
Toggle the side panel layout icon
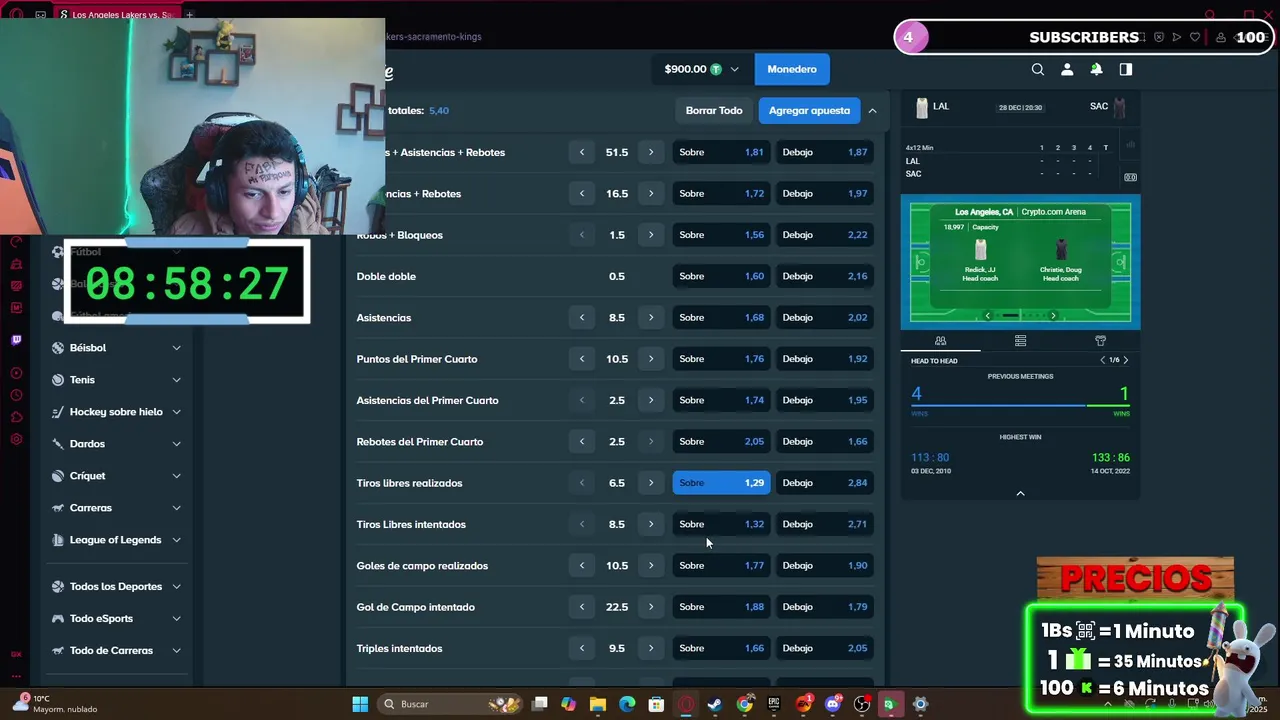(x=1126, y=69)
